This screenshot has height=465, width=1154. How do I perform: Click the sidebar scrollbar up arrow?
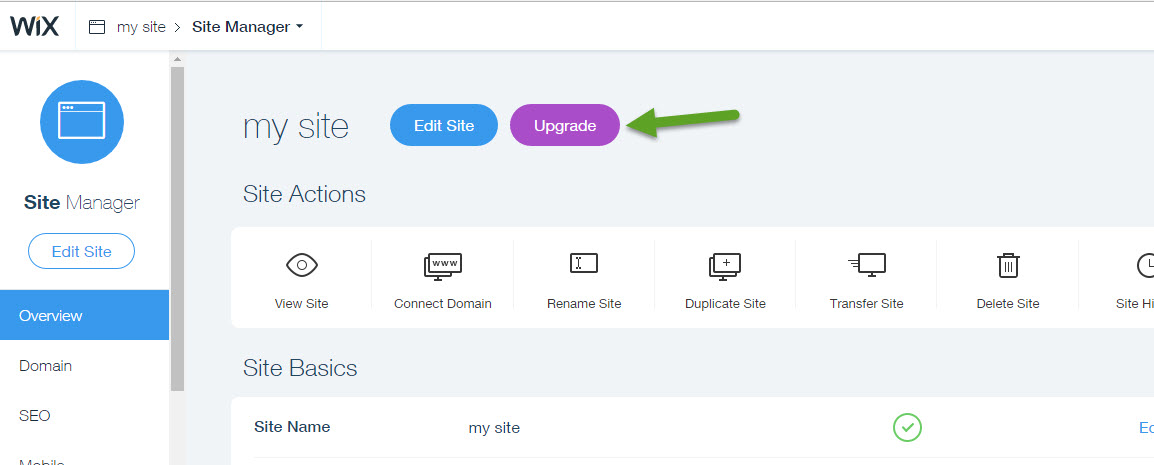click(177, 59)
